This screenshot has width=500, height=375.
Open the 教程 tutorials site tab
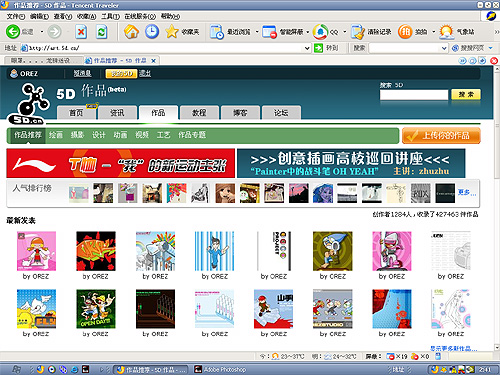coord(199,113)
